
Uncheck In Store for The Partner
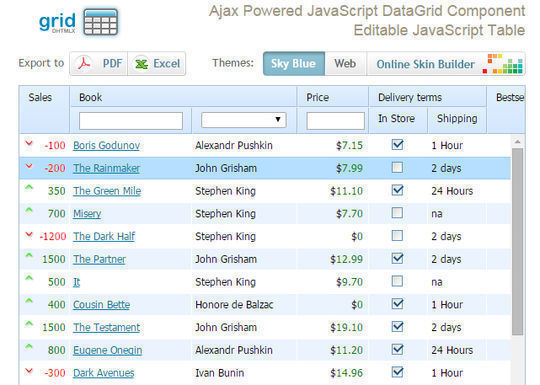397,258
